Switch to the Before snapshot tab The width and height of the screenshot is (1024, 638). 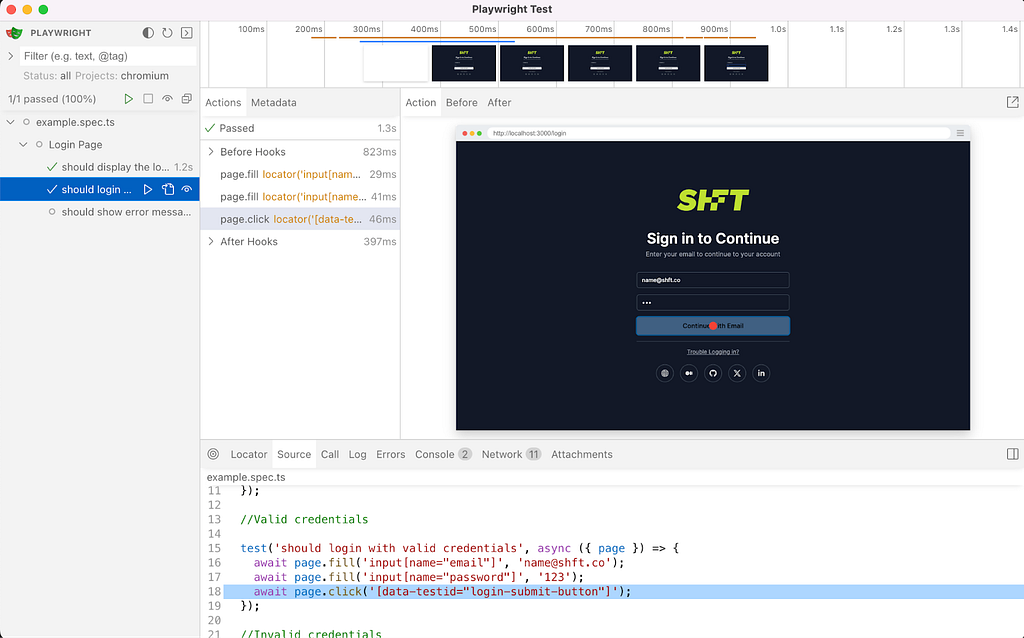coord(462,103)
